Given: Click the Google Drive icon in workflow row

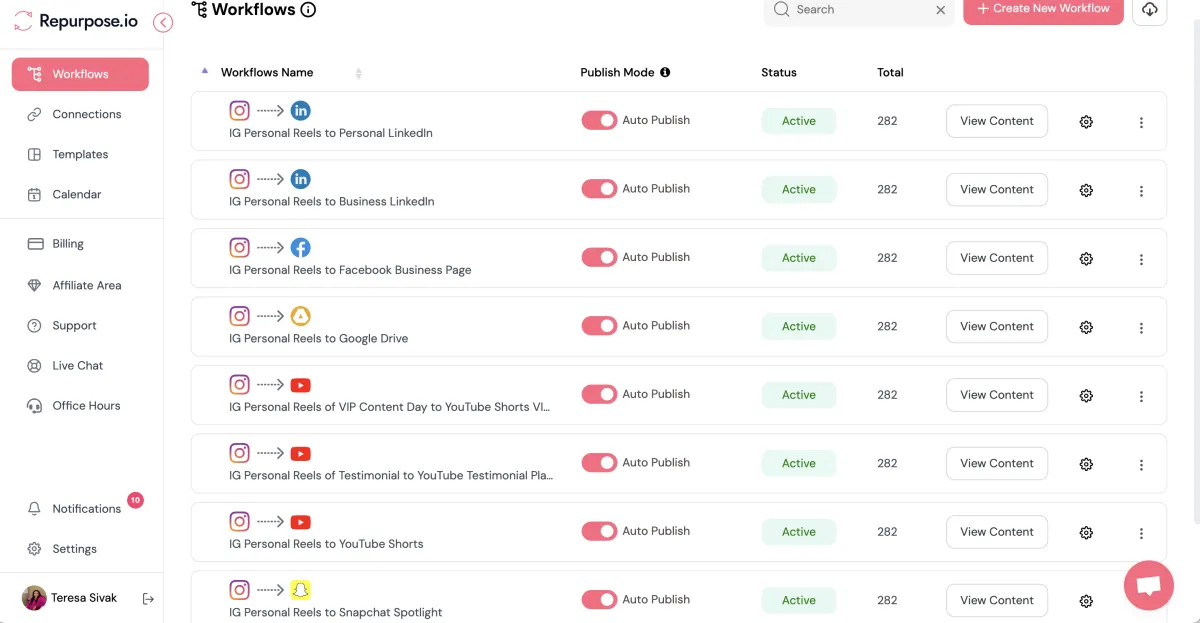Looking at the screenshot, I should 300,316.
